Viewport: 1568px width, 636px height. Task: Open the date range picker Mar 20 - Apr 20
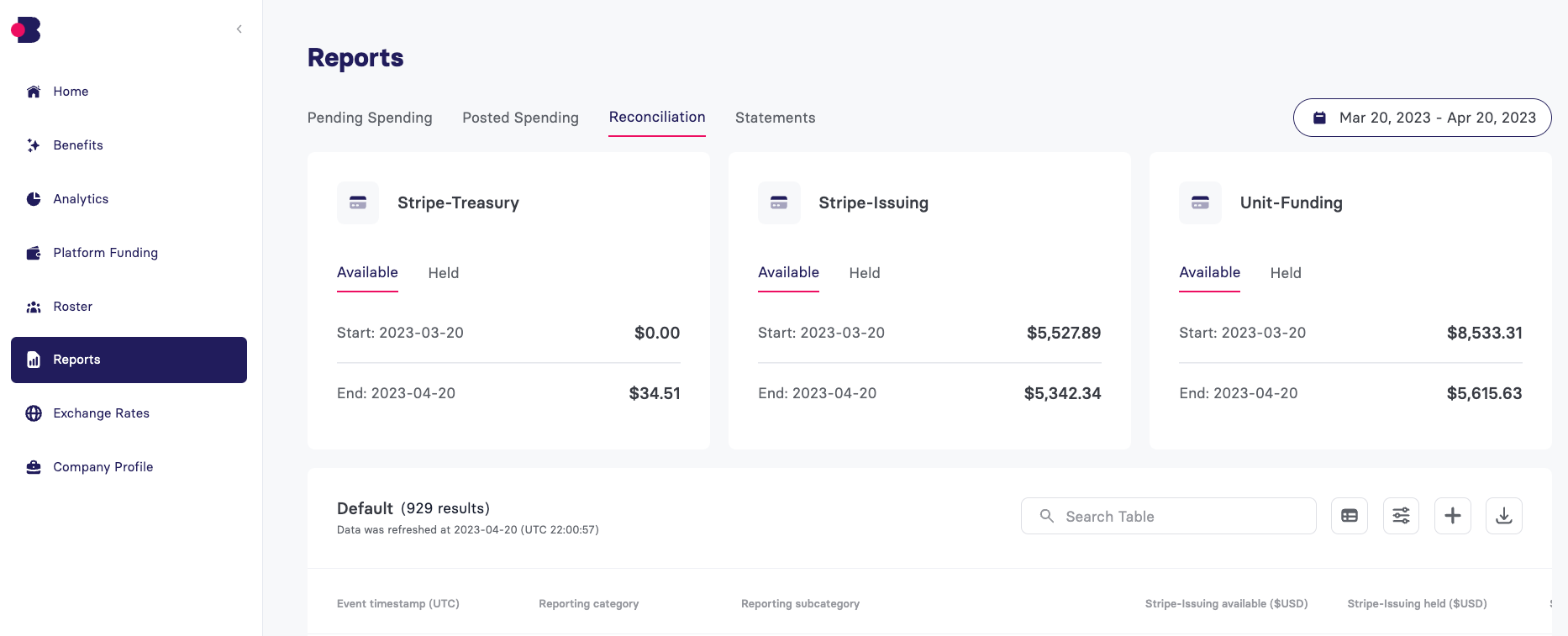(1422, 118)
